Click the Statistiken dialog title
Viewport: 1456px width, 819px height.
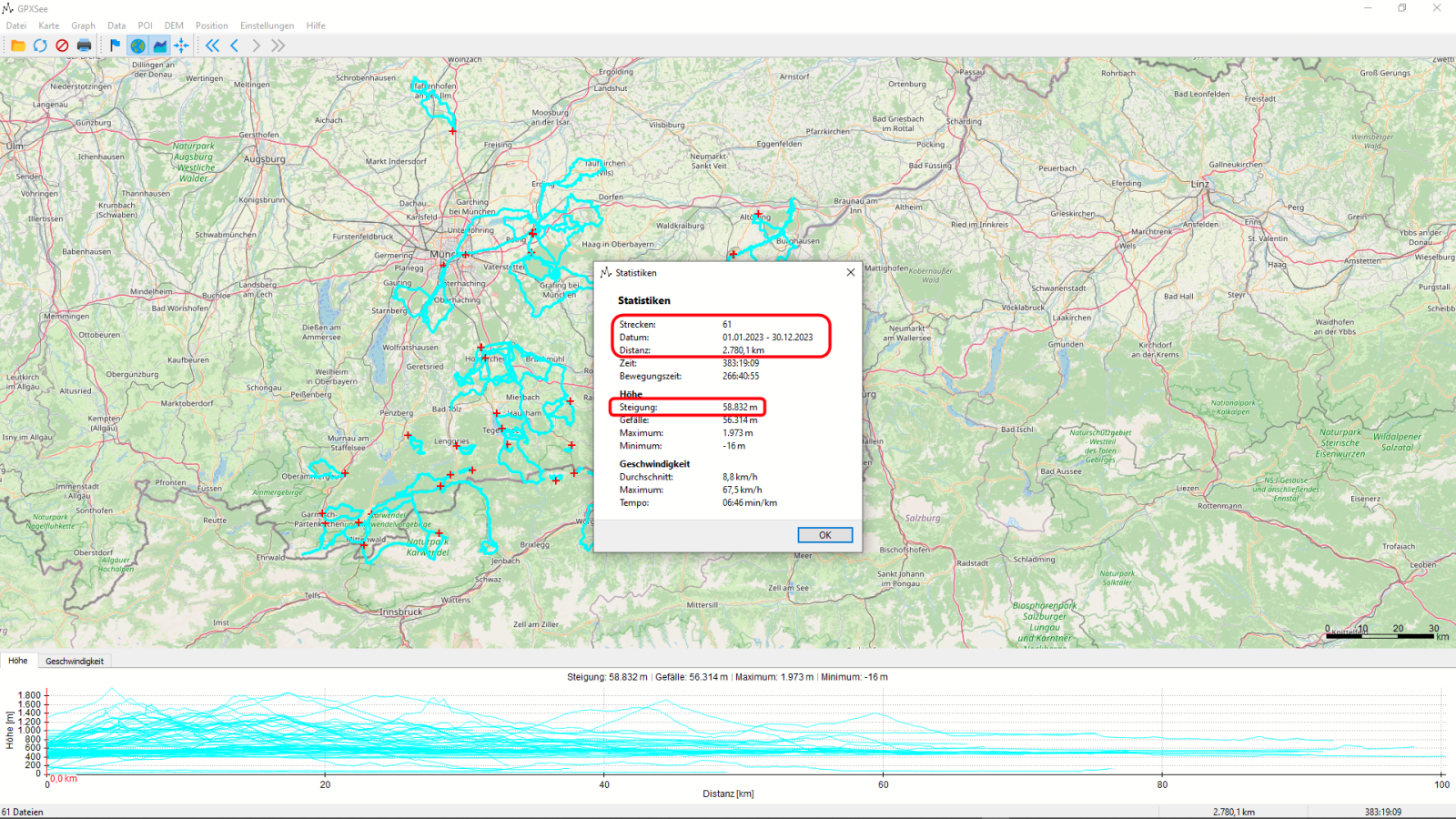point(635,273)
